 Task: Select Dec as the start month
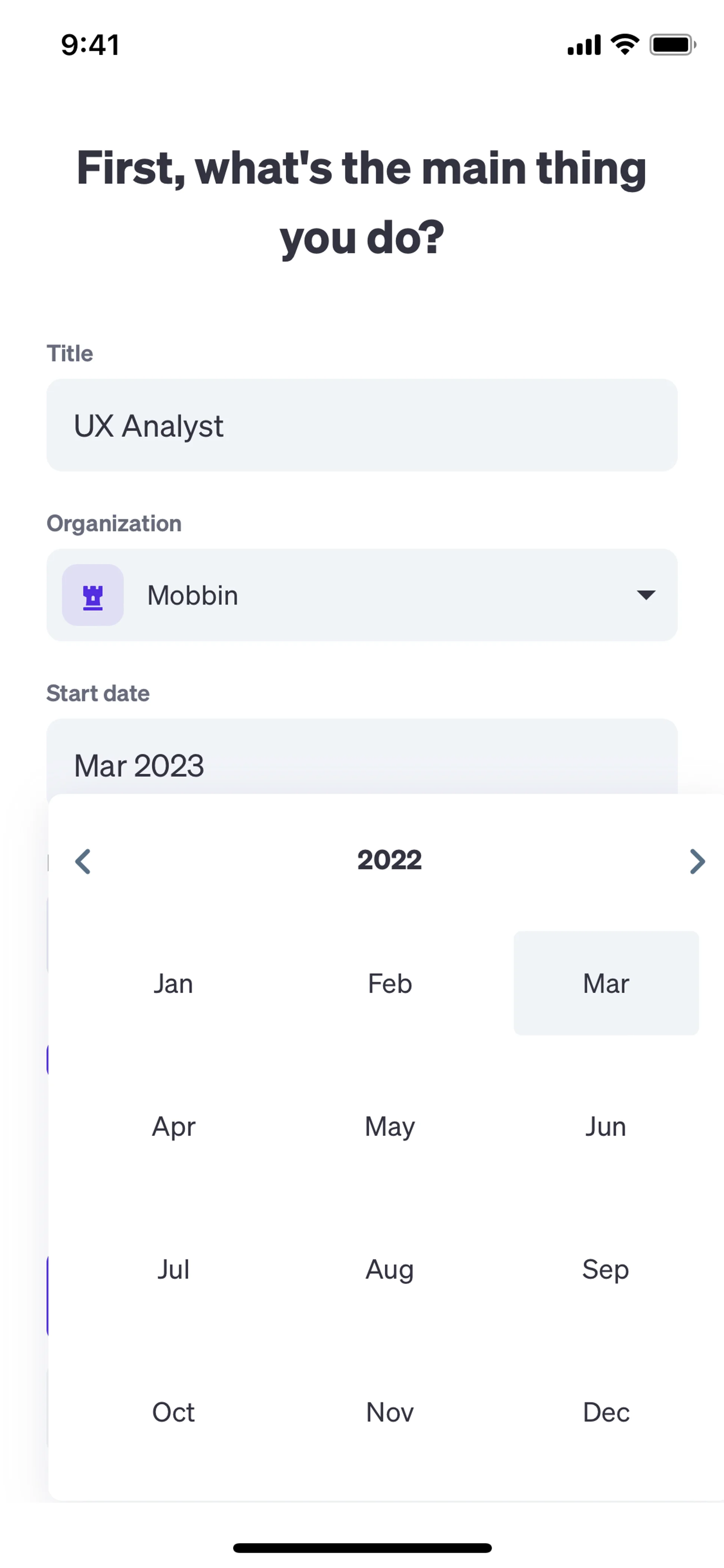click(606, 1412)
